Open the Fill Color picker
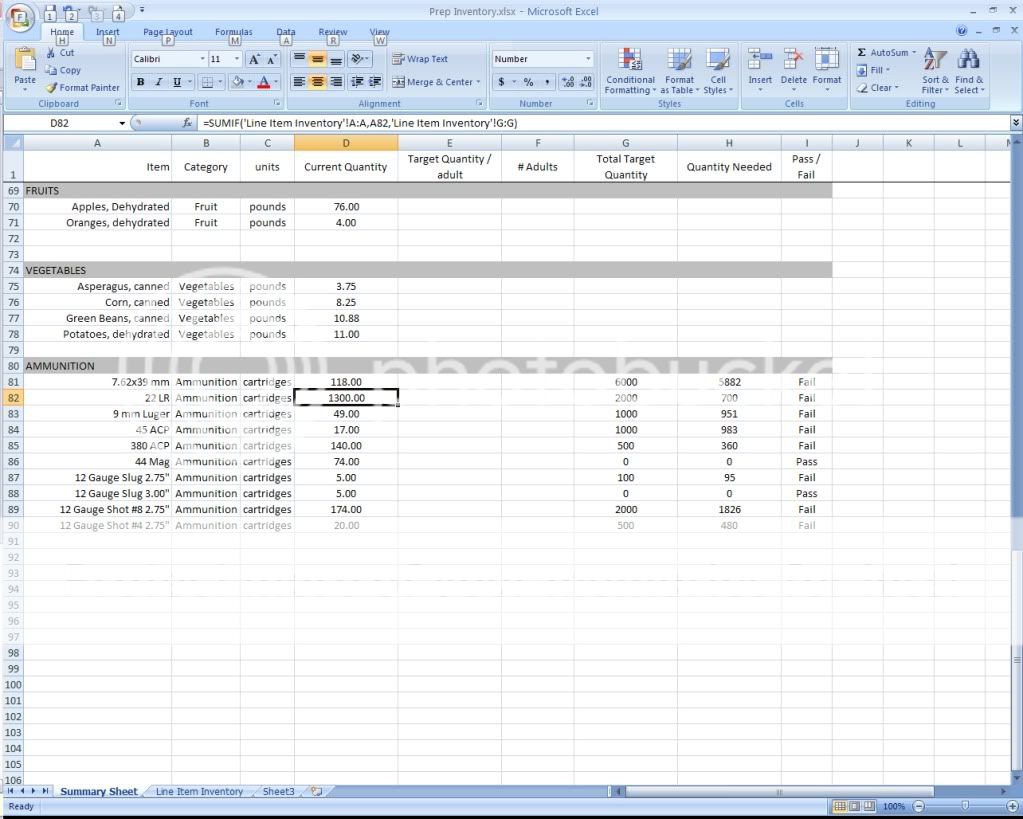This screenshot has width=1023, height=819. pos(241,82)
